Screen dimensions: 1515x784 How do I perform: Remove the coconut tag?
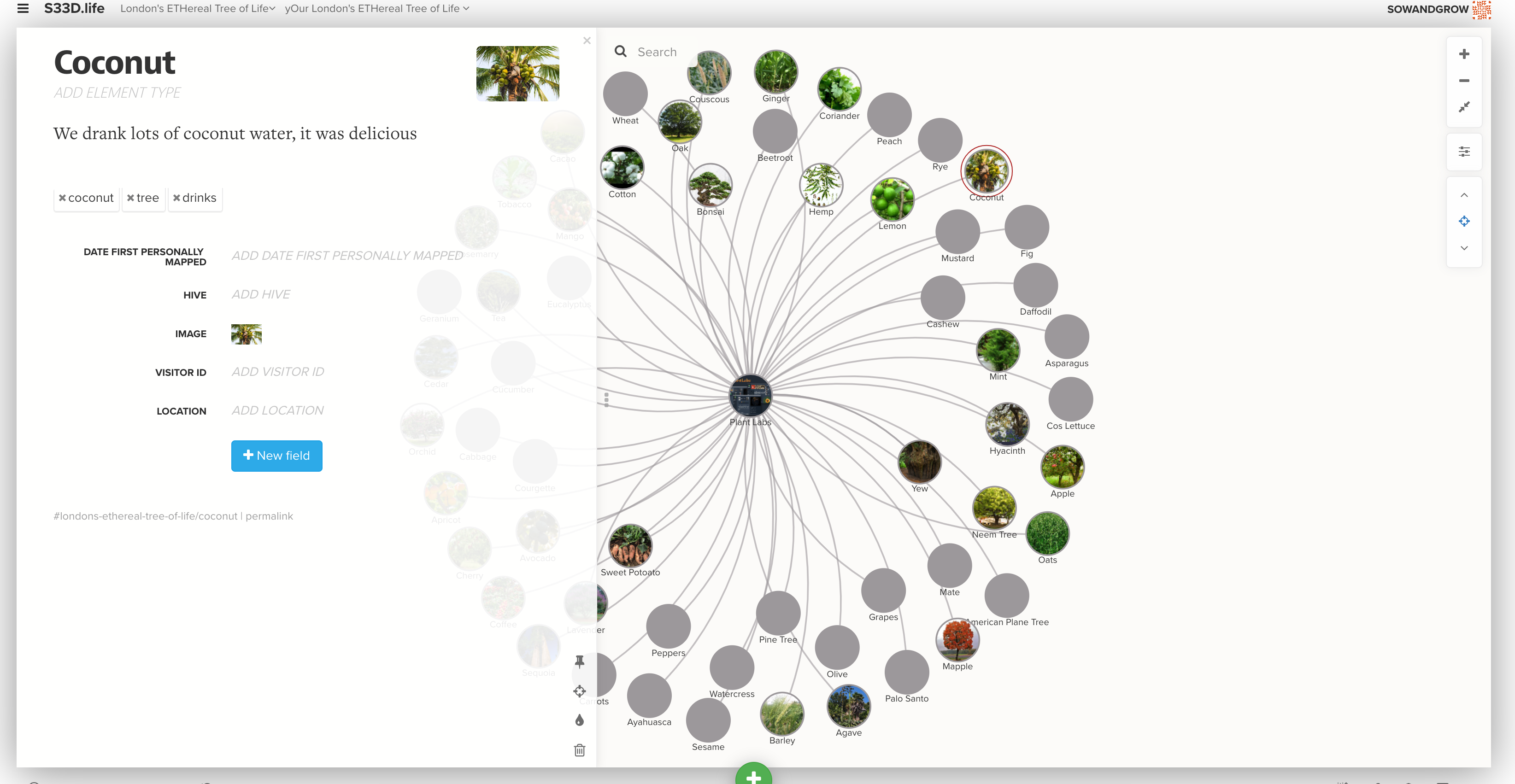[62, 198]
